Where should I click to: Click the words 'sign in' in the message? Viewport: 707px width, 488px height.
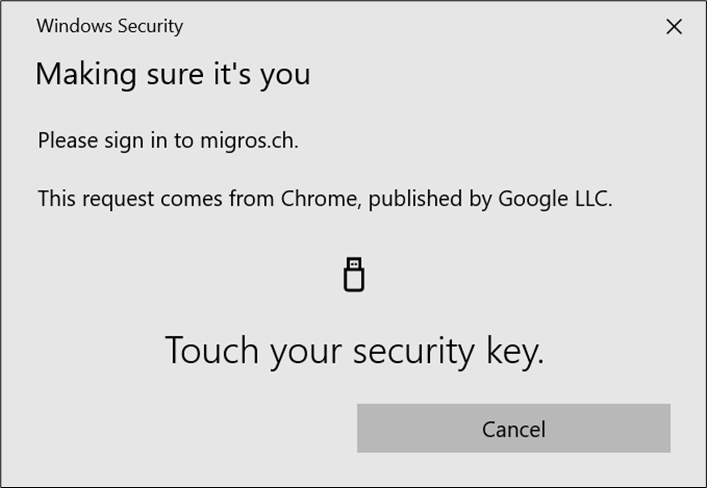point(136,141)
